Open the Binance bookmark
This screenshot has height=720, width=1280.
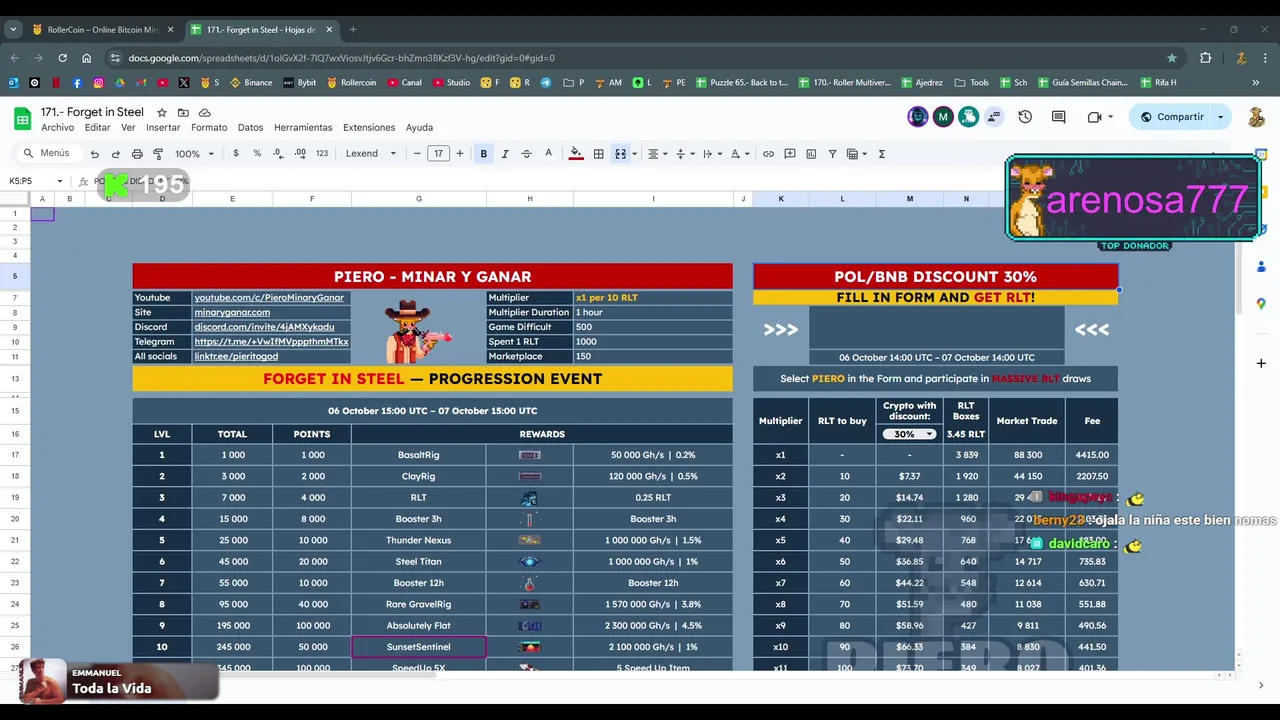point(251,83)
